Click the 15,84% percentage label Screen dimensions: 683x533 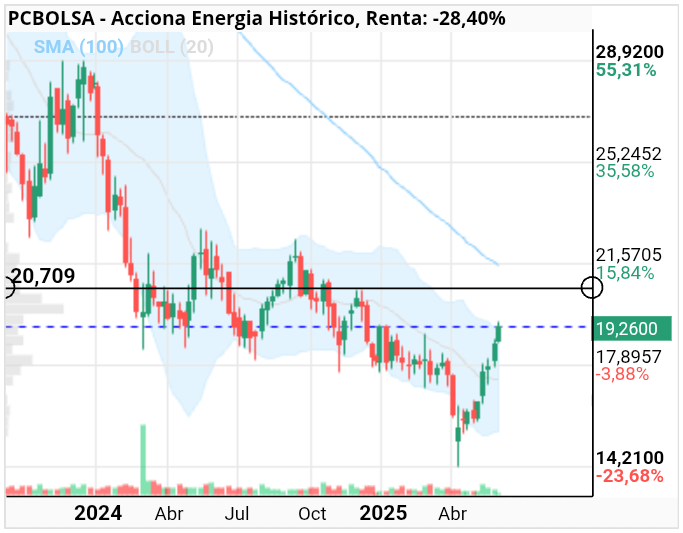[625, 273]
